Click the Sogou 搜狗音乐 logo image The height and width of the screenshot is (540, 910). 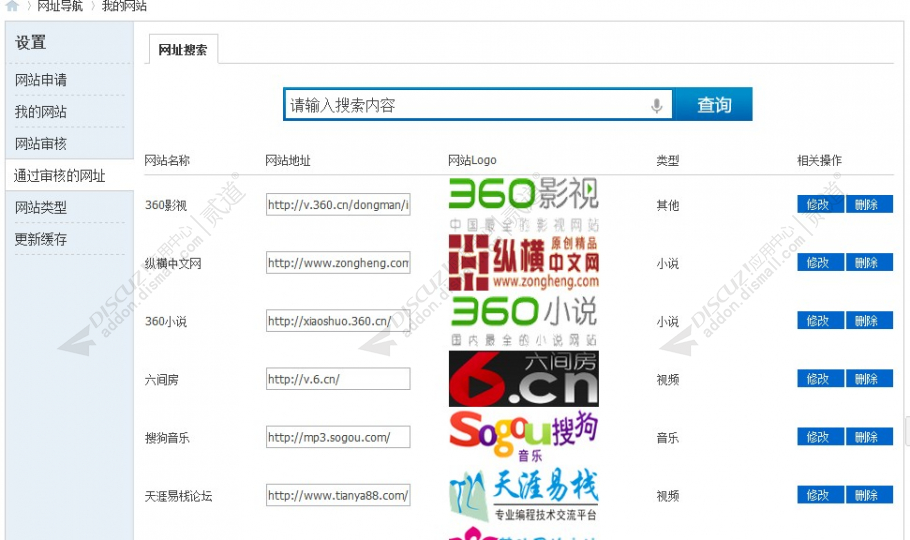(x=524, y=436)
